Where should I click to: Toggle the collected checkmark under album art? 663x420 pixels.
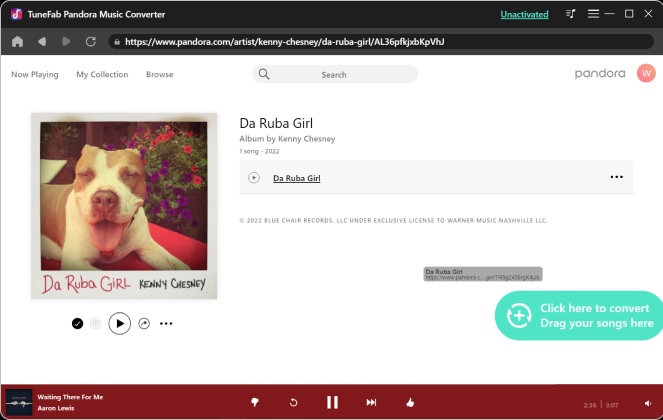pos(77,324)
